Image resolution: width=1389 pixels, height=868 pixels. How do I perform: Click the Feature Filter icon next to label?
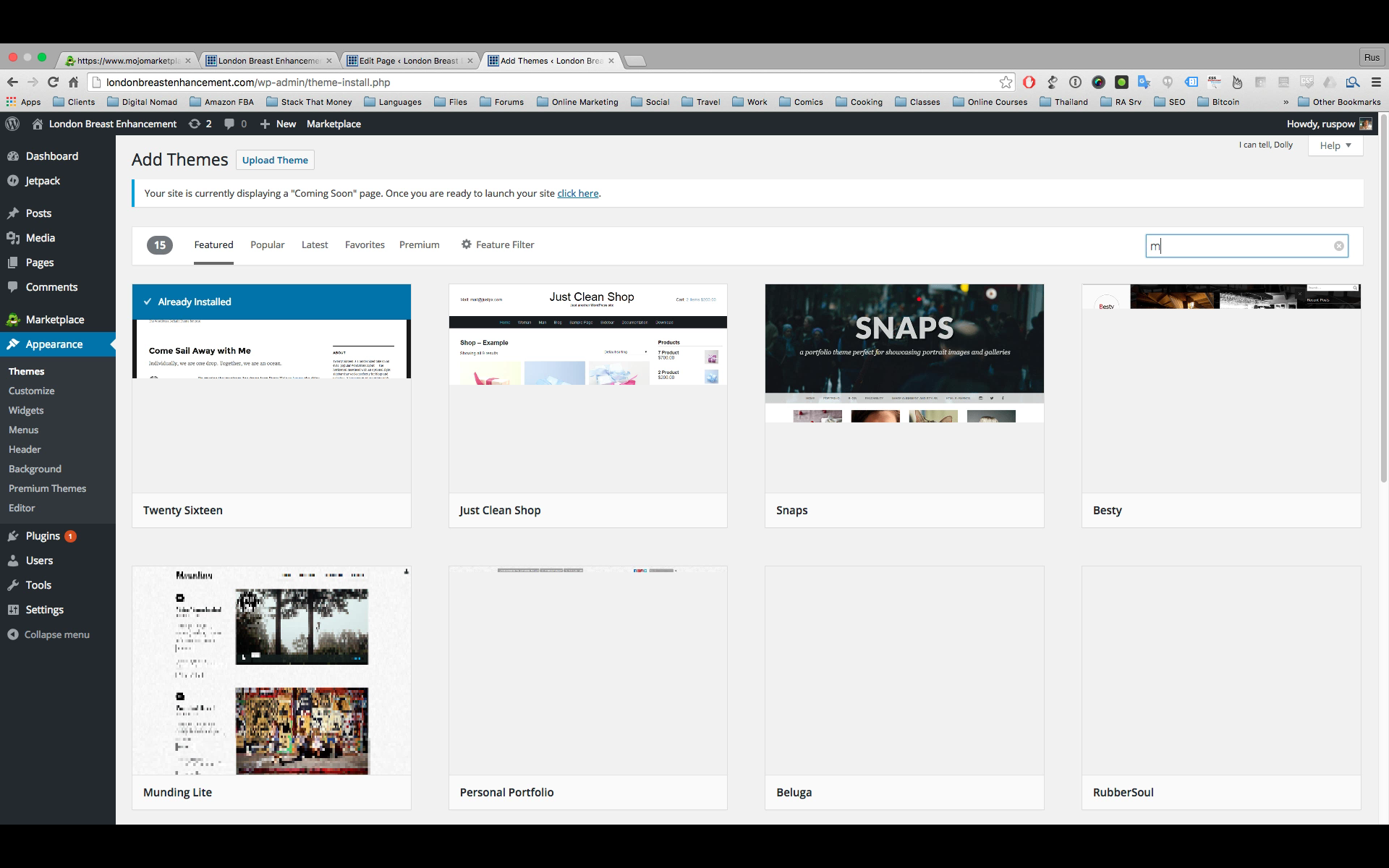(465, 245)
